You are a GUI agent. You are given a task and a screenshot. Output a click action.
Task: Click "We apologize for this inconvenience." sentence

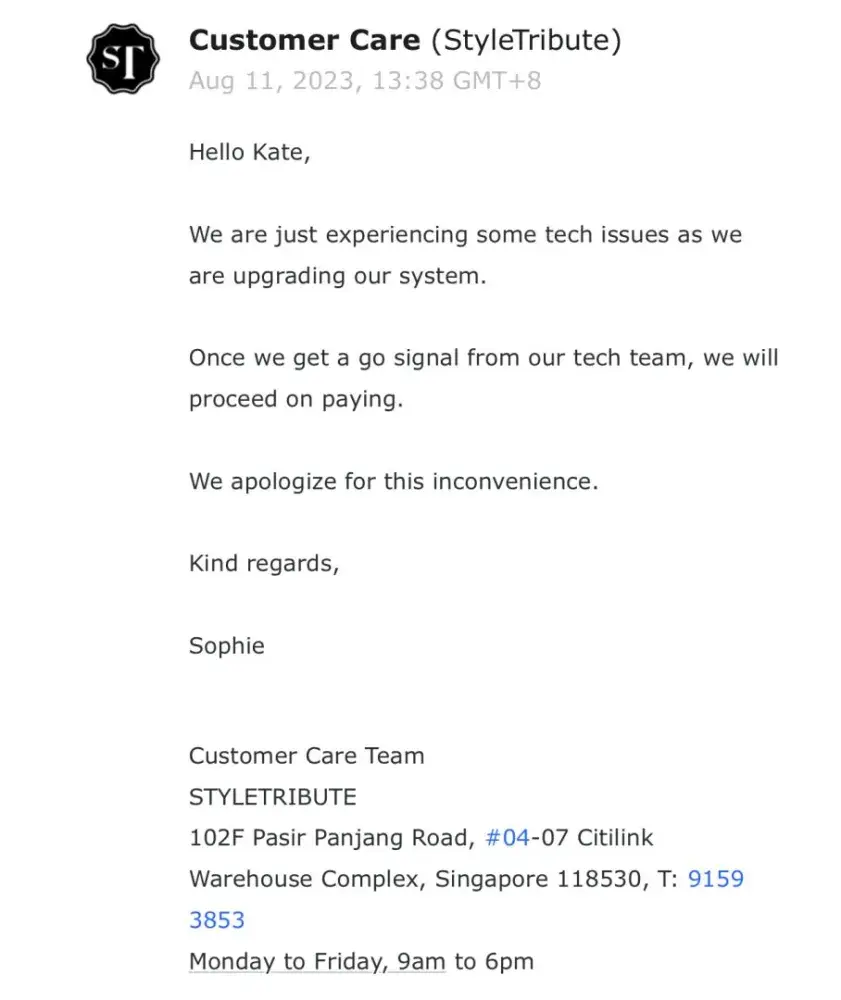click(x=393, y=481)
